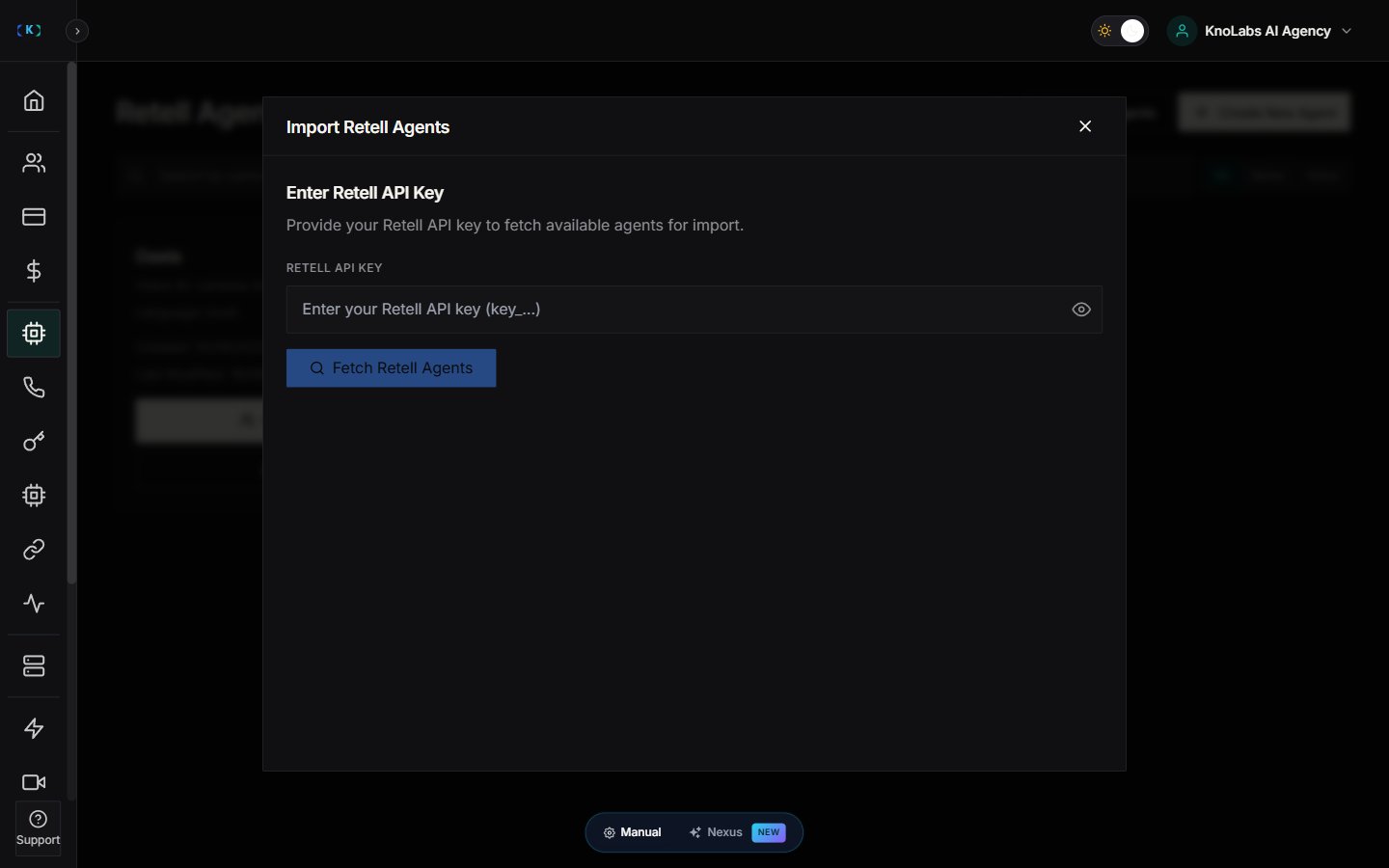Open the KnoLabs AI Agency account dropdown
1389x868 pixels.
[x=1262, y=31]
